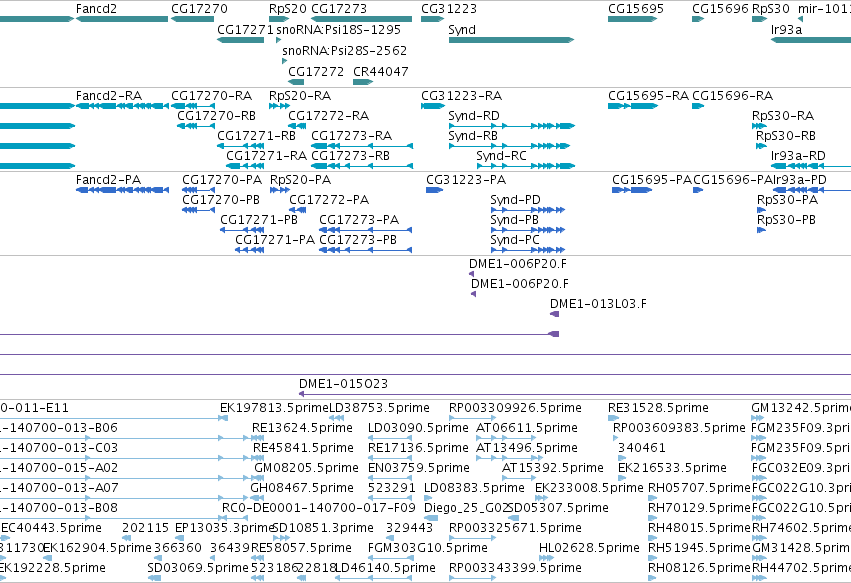The image size is (851, 583).
Task: Click protein Ir93a-PD label
Action: coord(799,180)
